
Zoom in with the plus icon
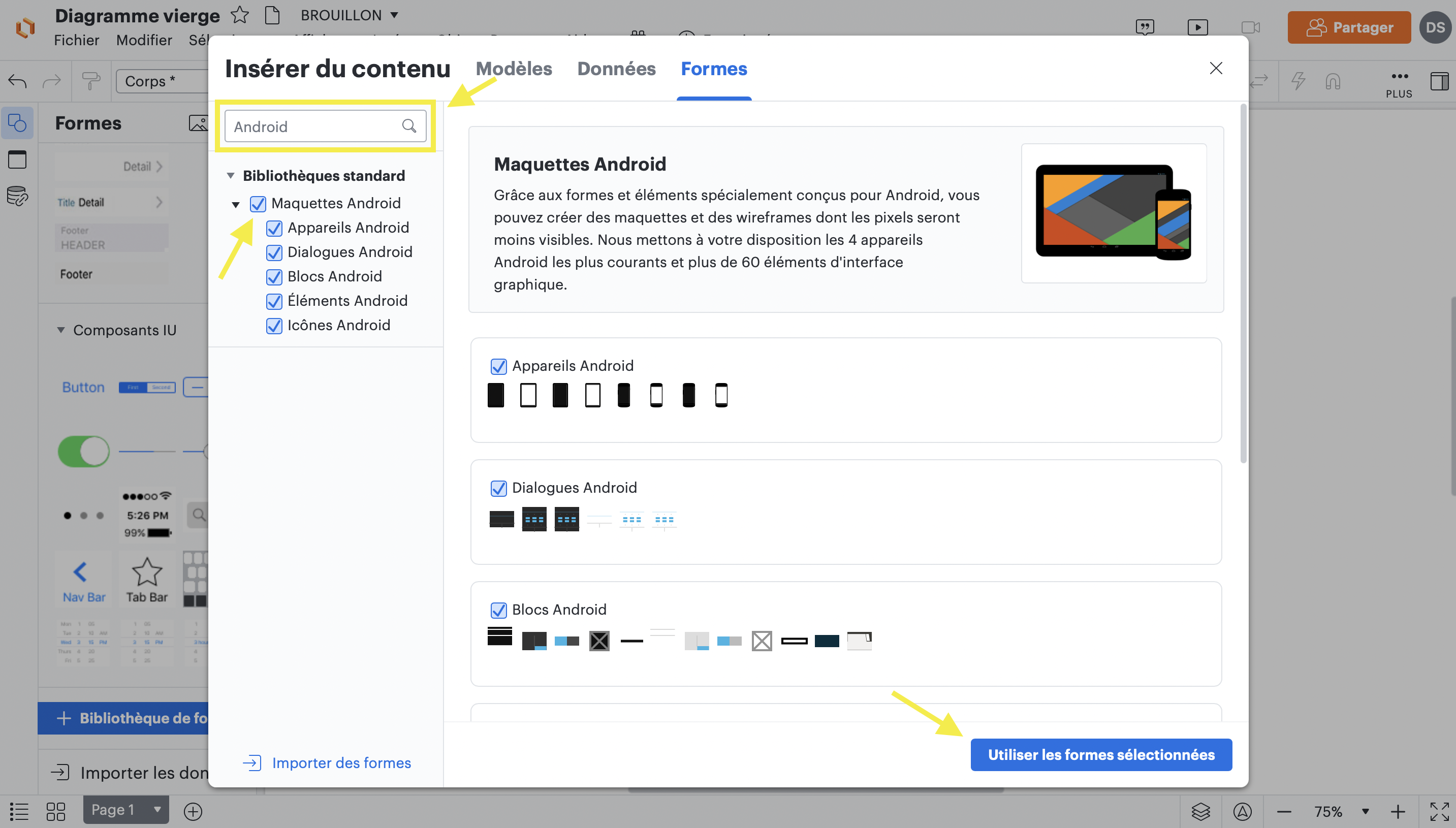click(1398, 812)
